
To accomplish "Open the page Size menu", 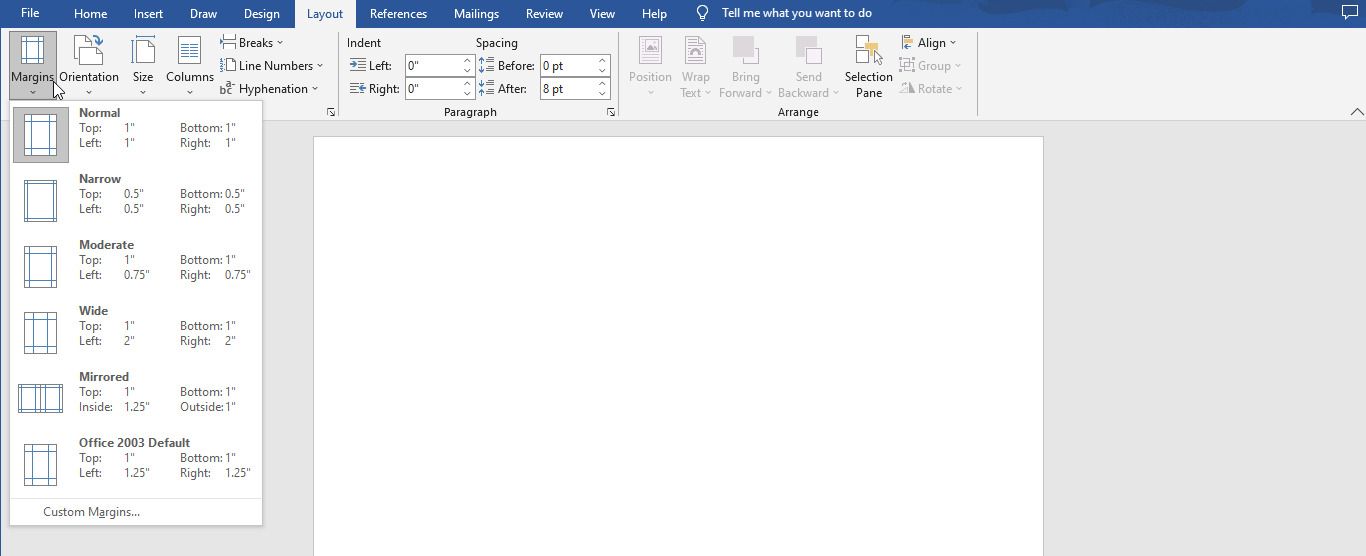I will [x=143, y=65].
